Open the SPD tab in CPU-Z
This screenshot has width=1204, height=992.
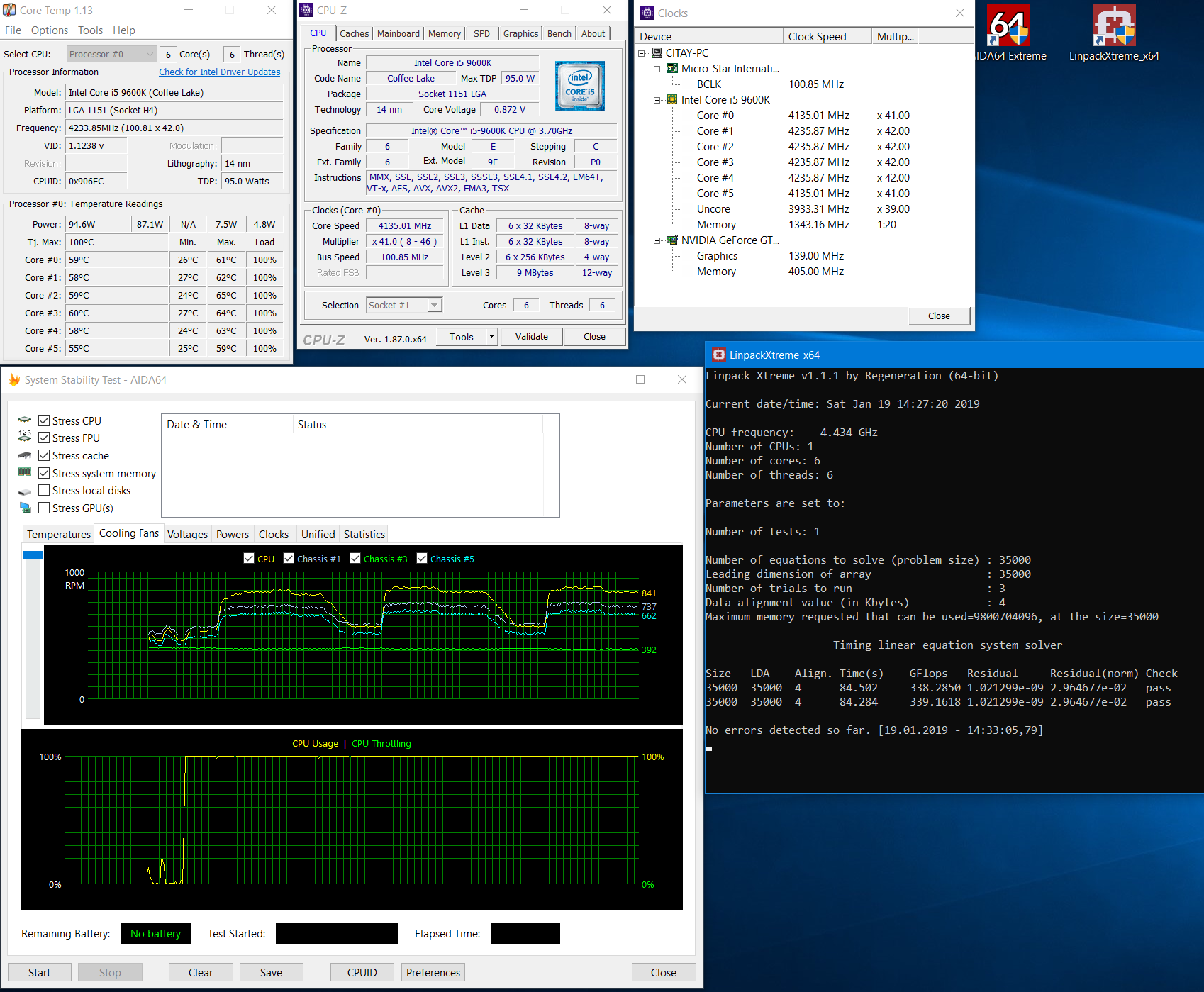pyautogui.click(x=482, y=33)
